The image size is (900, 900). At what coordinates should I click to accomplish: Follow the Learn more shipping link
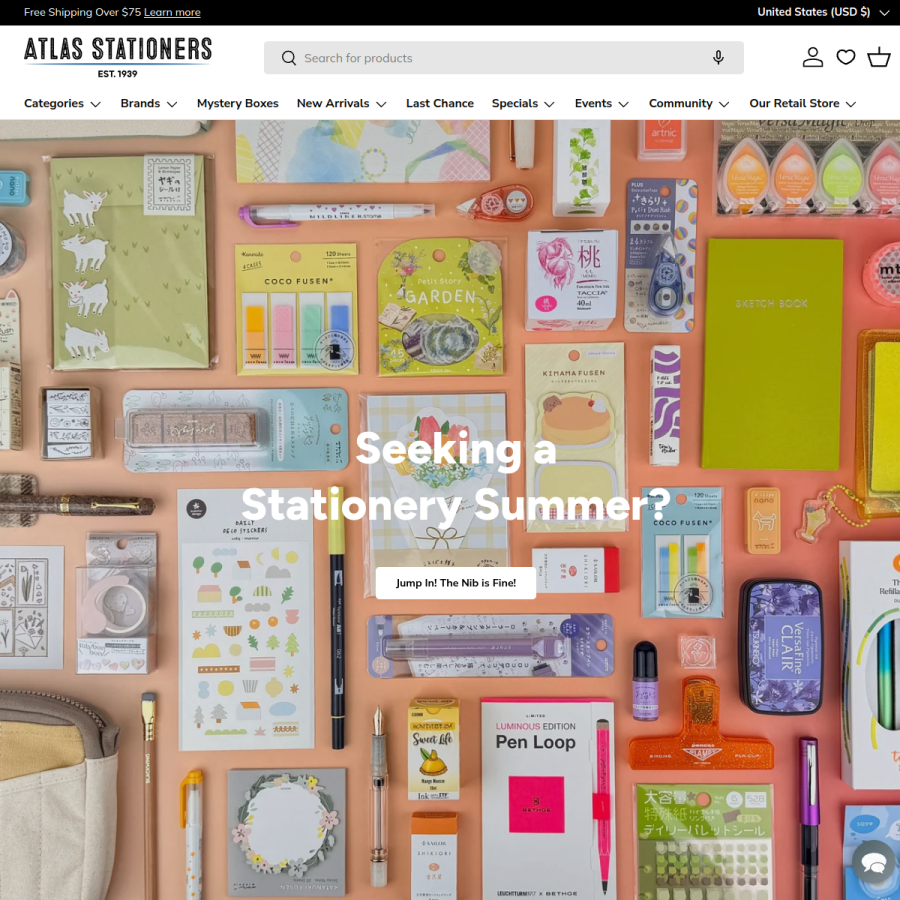click(172, 12)
